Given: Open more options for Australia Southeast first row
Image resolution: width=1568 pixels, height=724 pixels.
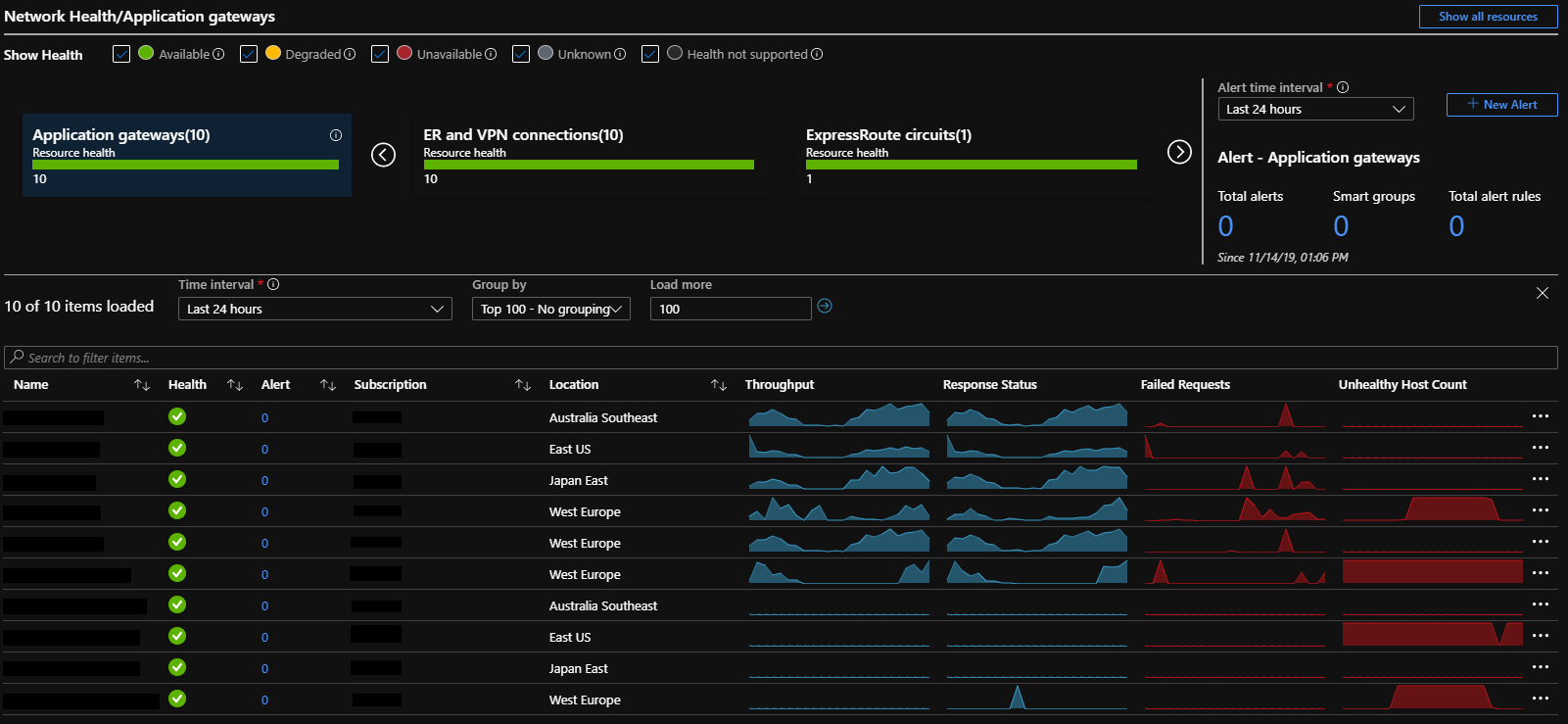Looking at the screenshot, I should click(x=1541, y=416).
